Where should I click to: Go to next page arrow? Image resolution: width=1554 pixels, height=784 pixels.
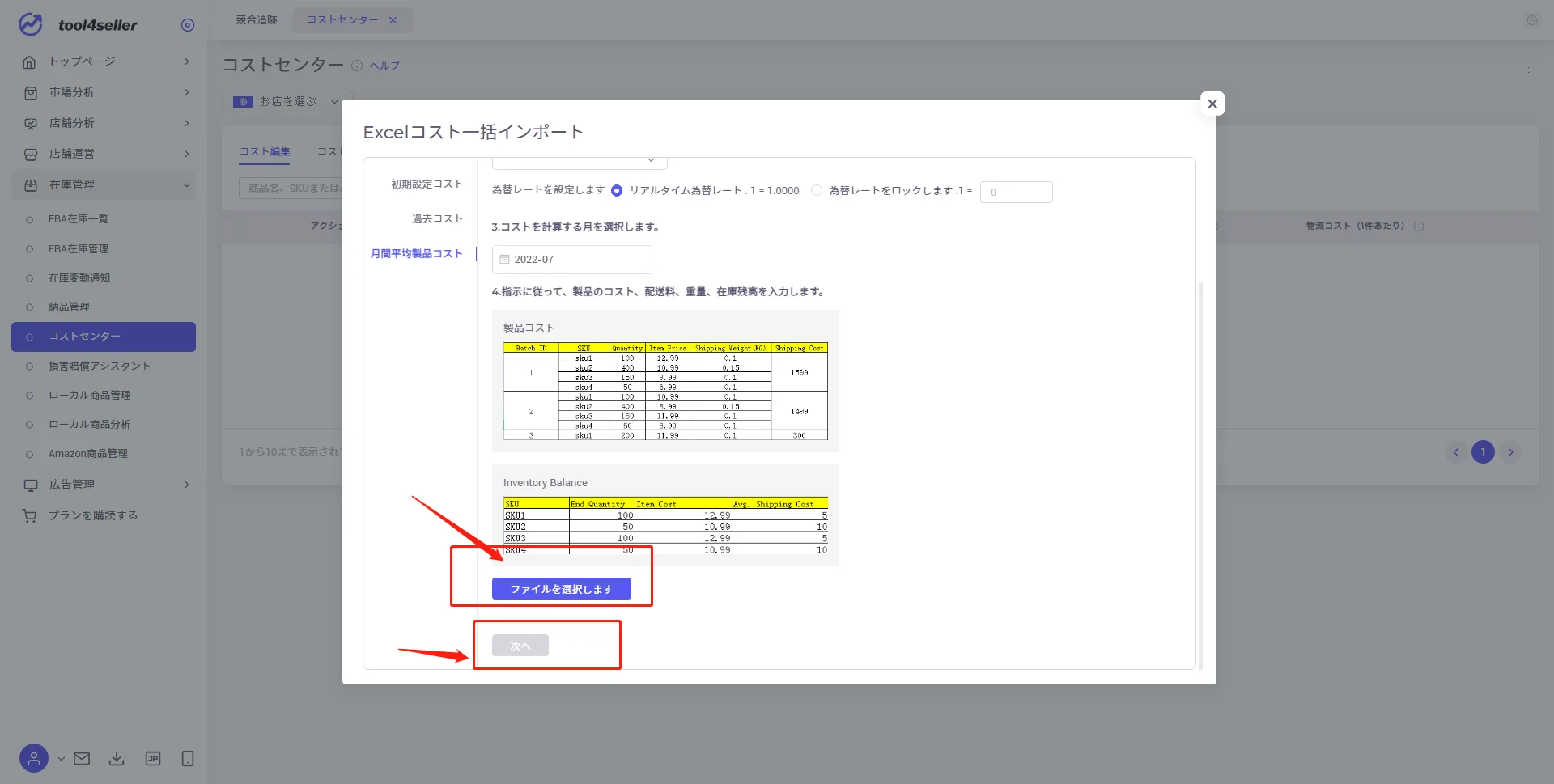(1510, 452)
